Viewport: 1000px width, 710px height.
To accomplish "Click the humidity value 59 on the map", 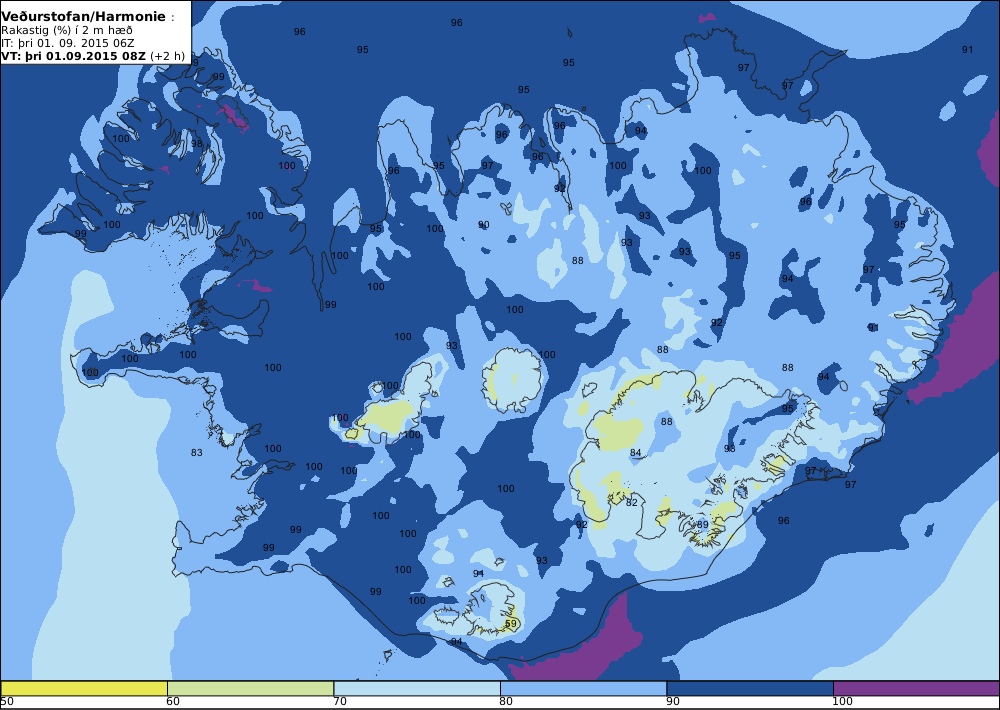I will click(511, 624).
